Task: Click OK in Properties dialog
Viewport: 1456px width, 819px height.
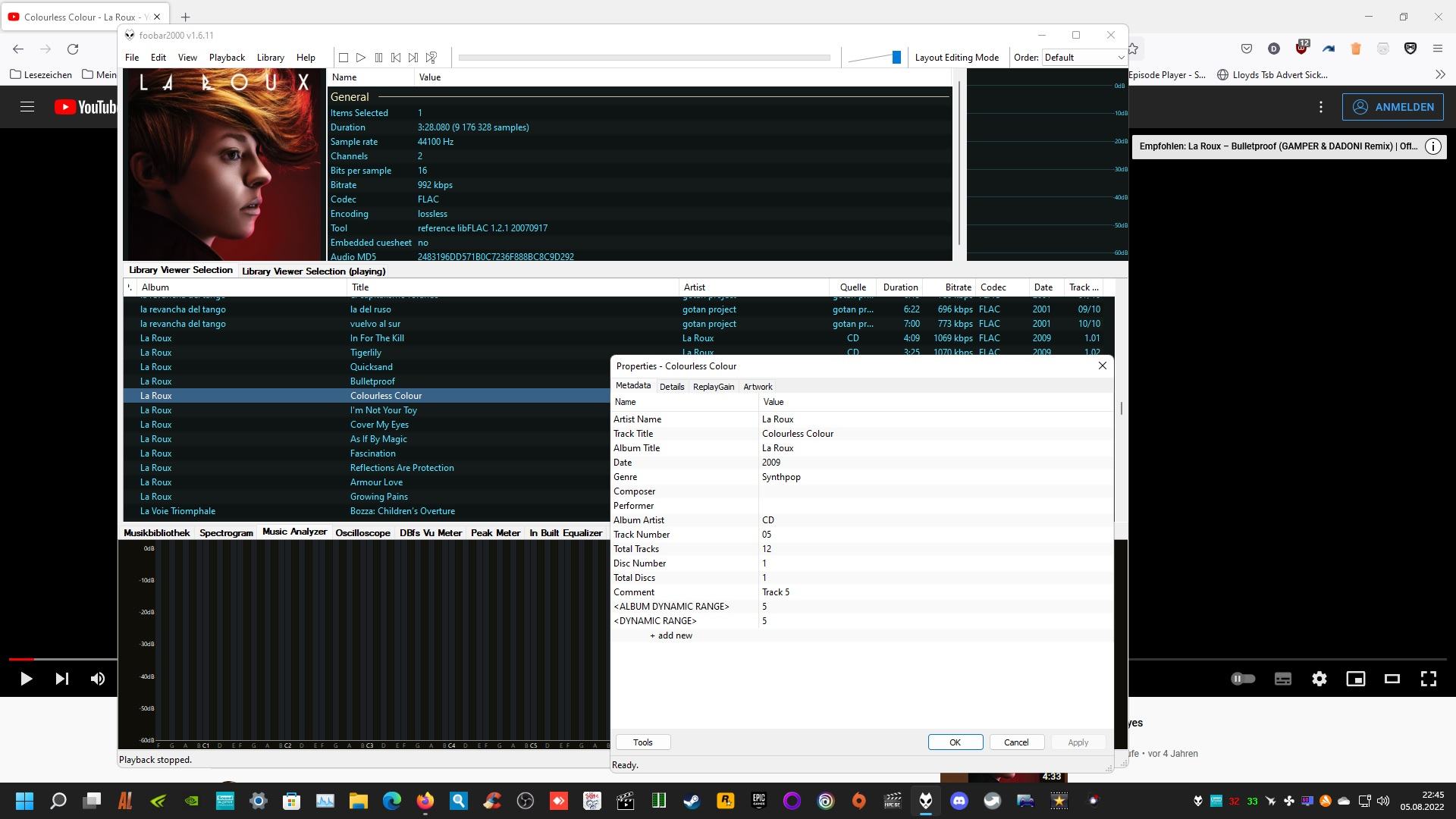Action: [955, 742]
